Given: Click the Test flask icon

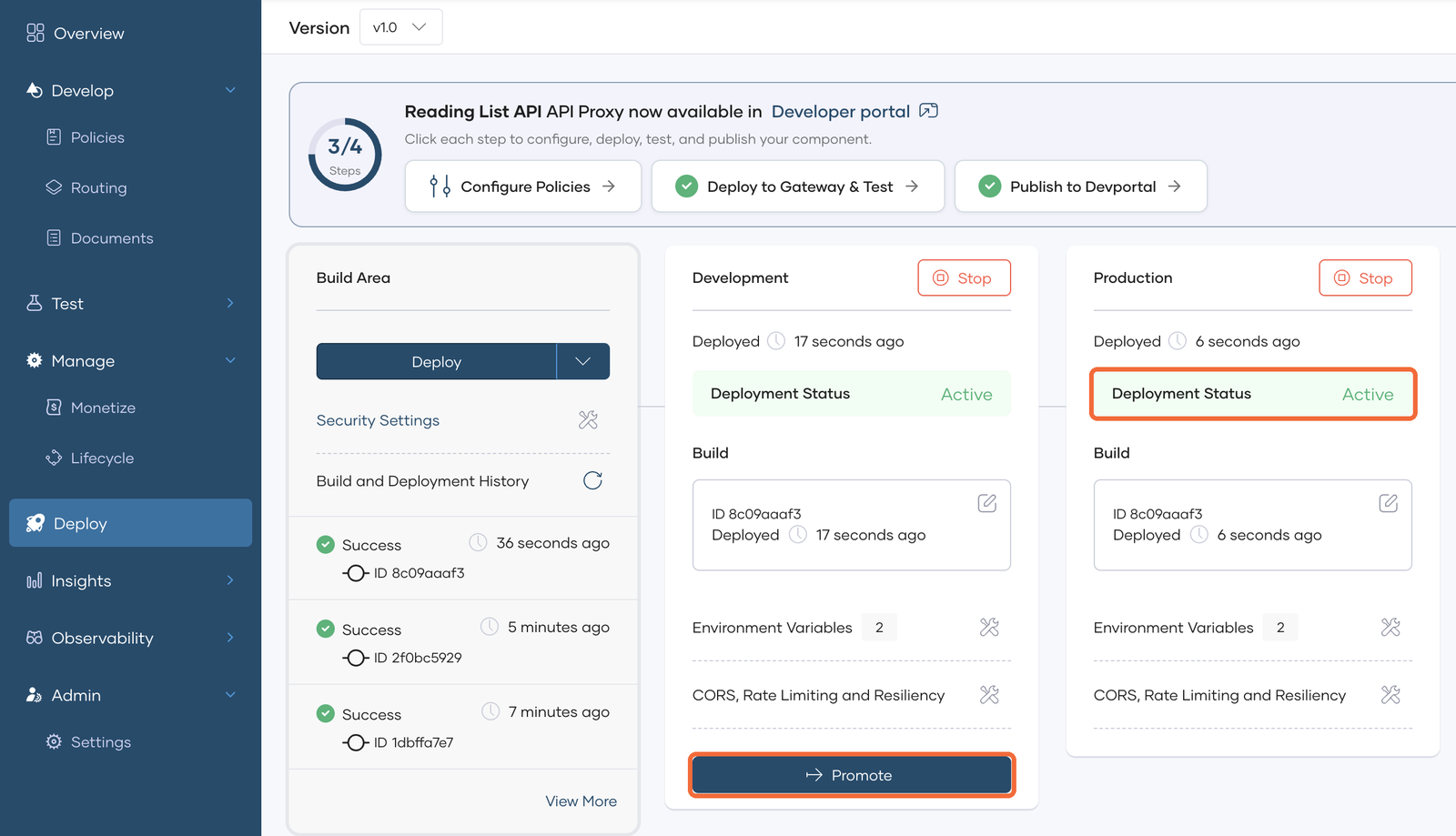Looking at the screenshot, I should click(x=35, y=303).
